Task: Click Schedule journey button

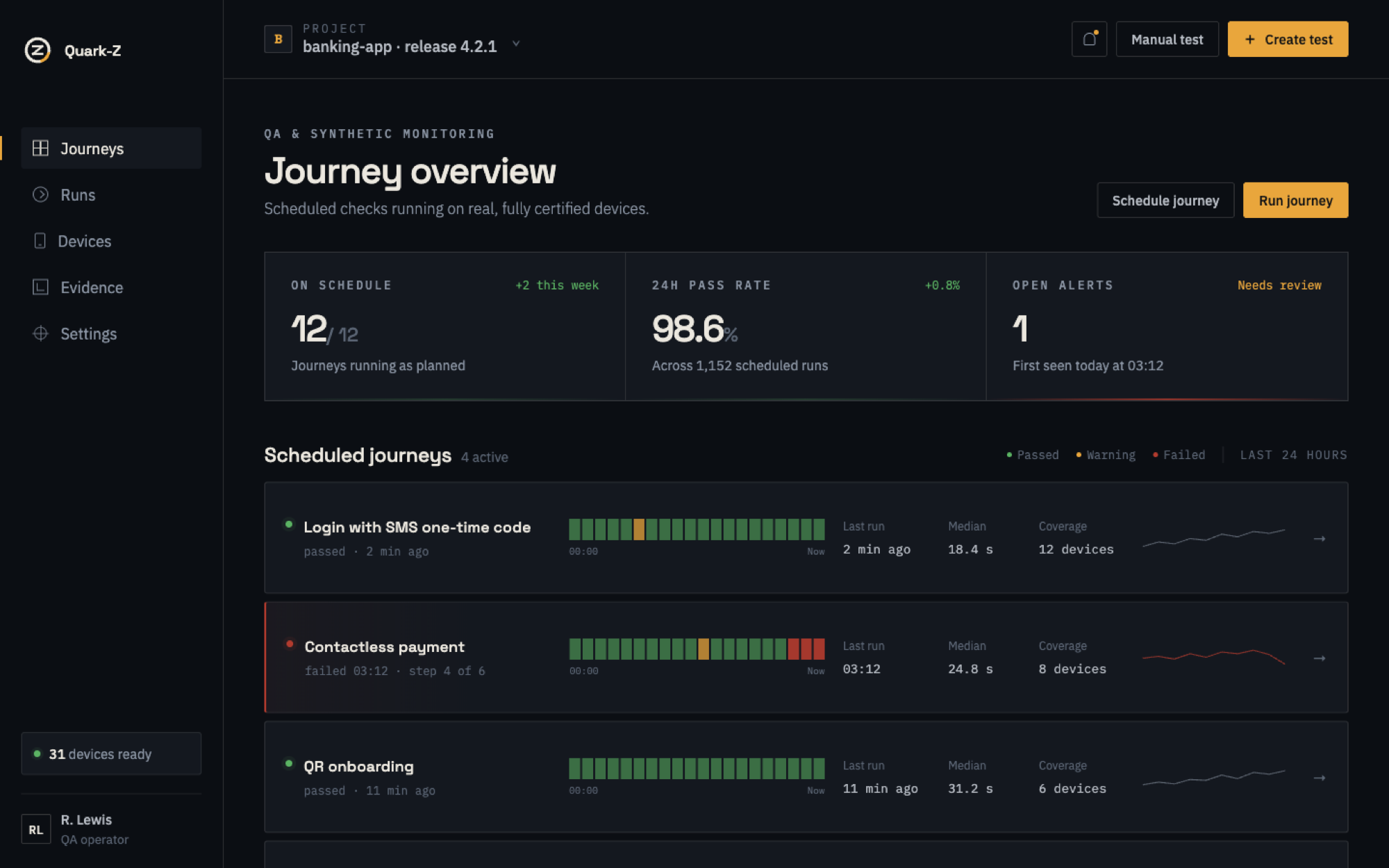Action: click(x=1165, y=200)
